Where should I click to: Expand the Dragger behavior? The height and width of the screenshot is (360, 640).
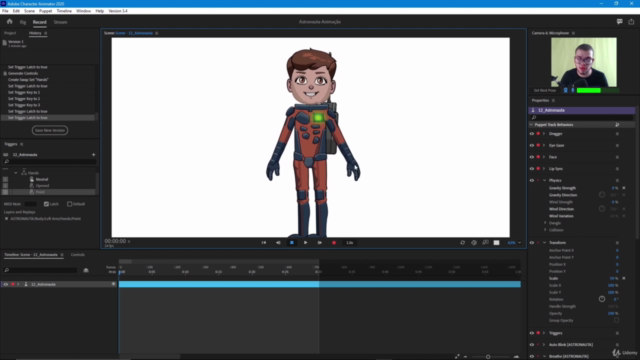[x=544, y=133]
